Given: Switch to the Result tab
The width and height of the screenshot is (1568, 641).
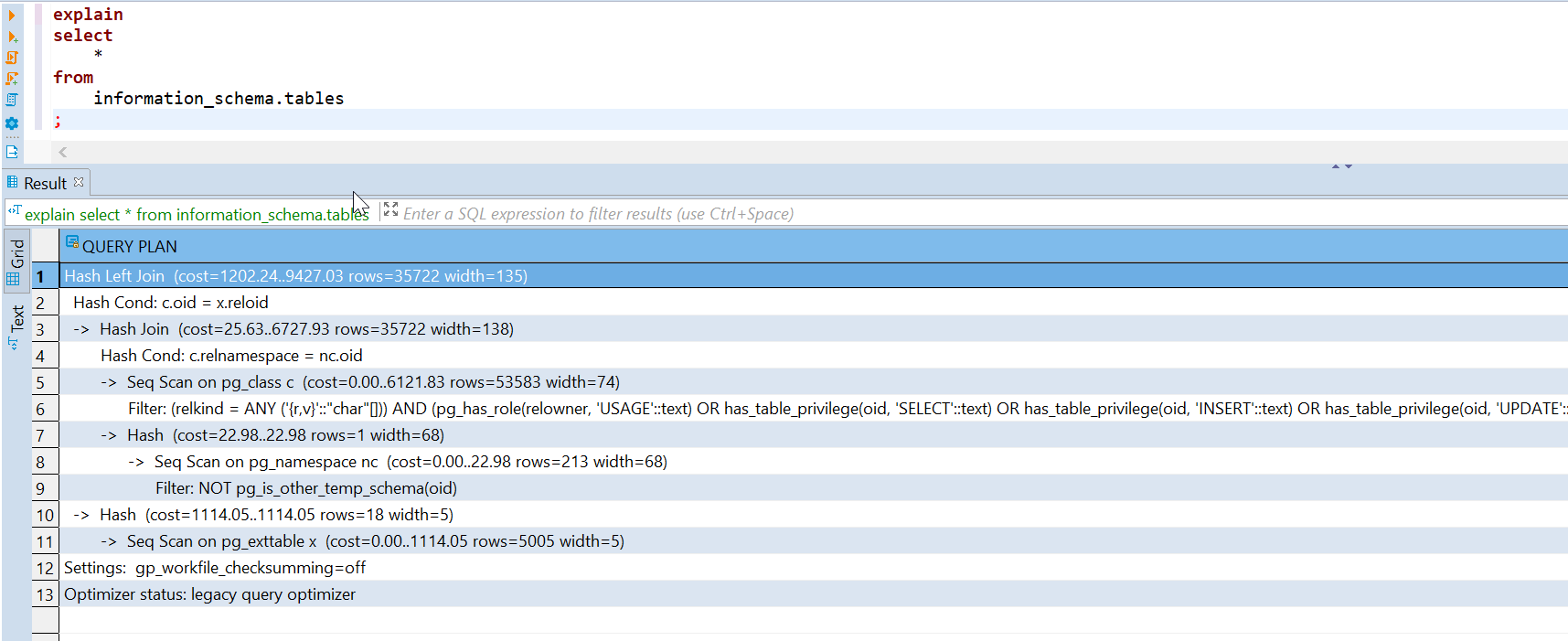Looking at the screenshot, I should coord(45,183).
